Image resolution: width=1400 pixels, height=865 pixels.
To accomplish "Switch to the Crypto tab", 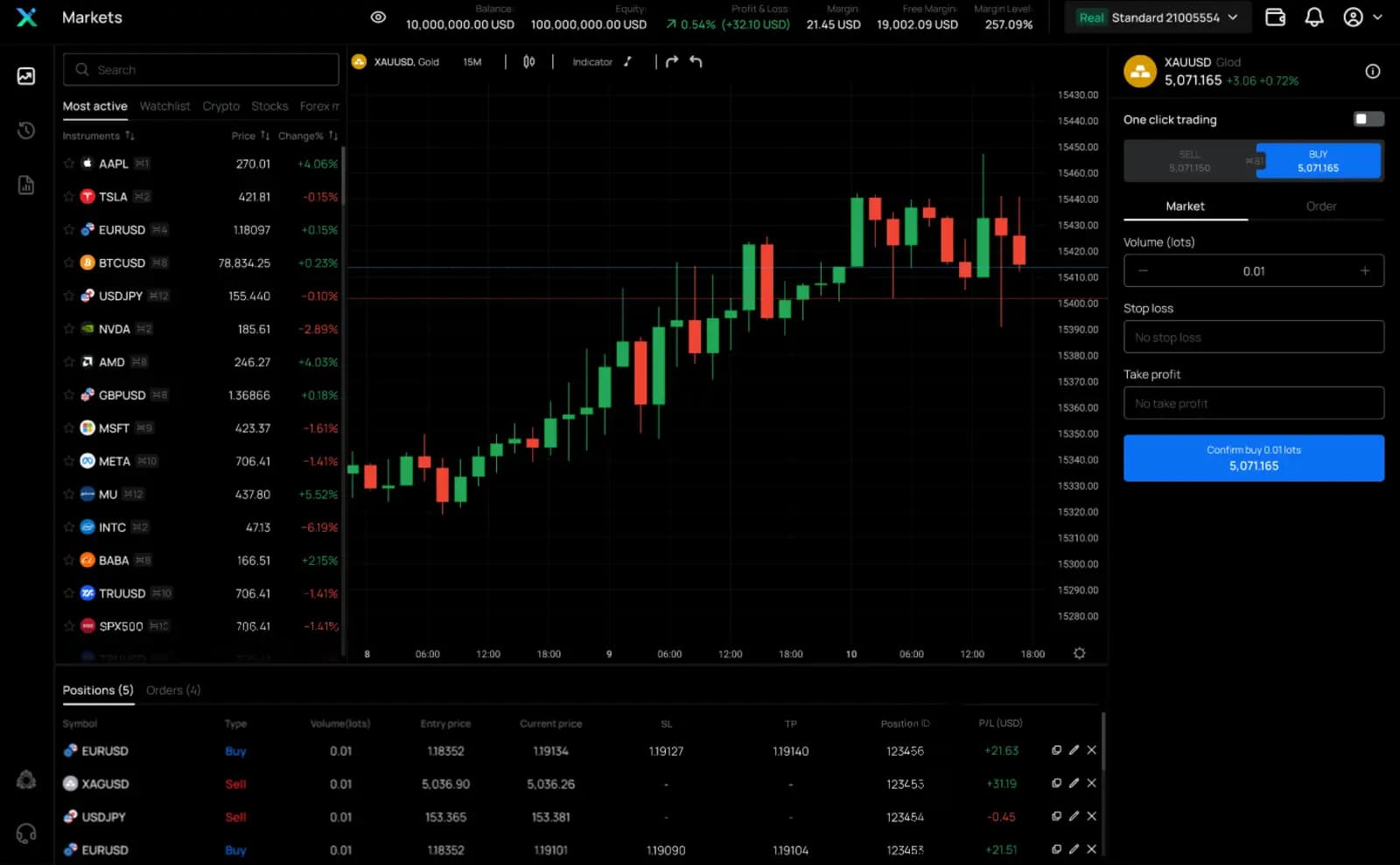I will (220, 106).
